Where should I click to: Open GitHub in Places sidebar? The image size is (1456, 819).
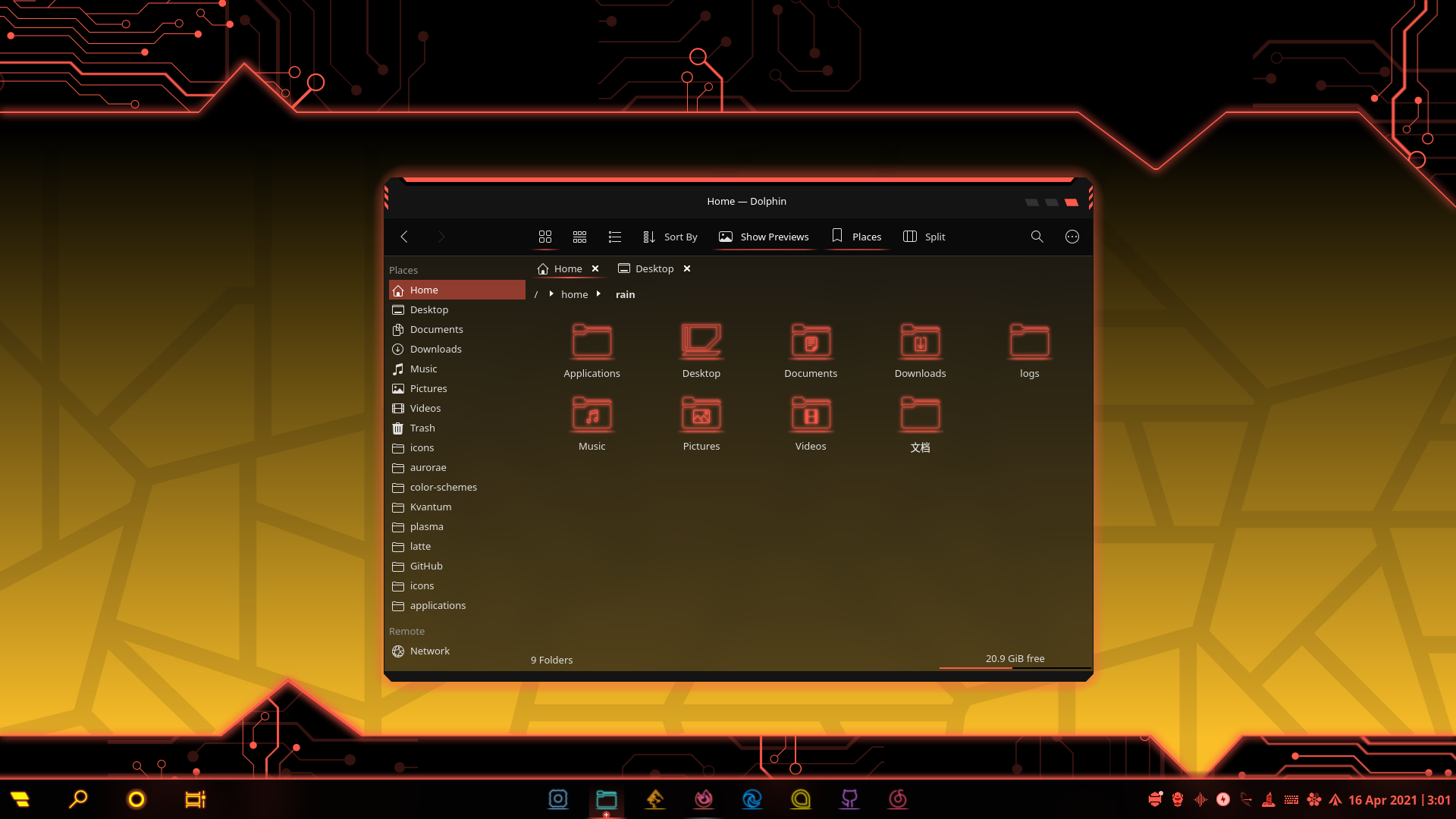tap(457, 566)
